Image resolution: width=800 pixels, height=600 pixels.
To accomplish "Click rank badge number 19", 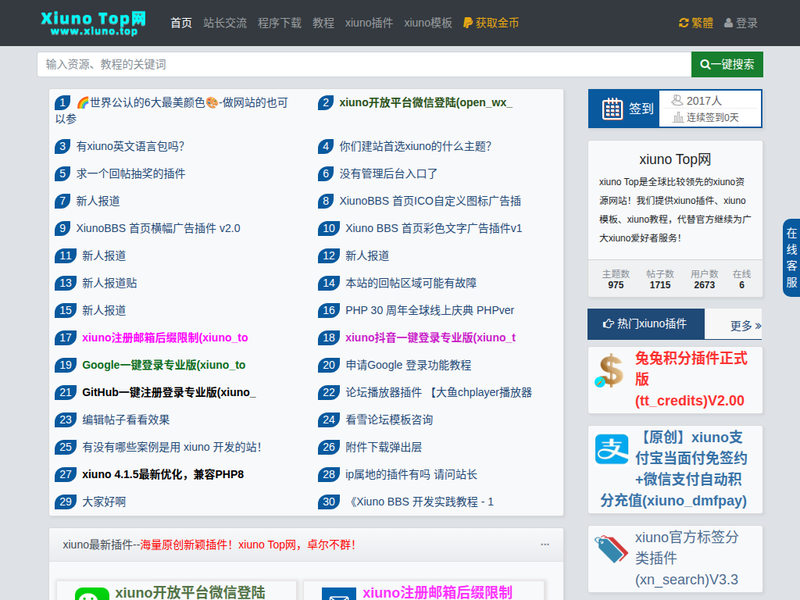I will tap(66, 365).
